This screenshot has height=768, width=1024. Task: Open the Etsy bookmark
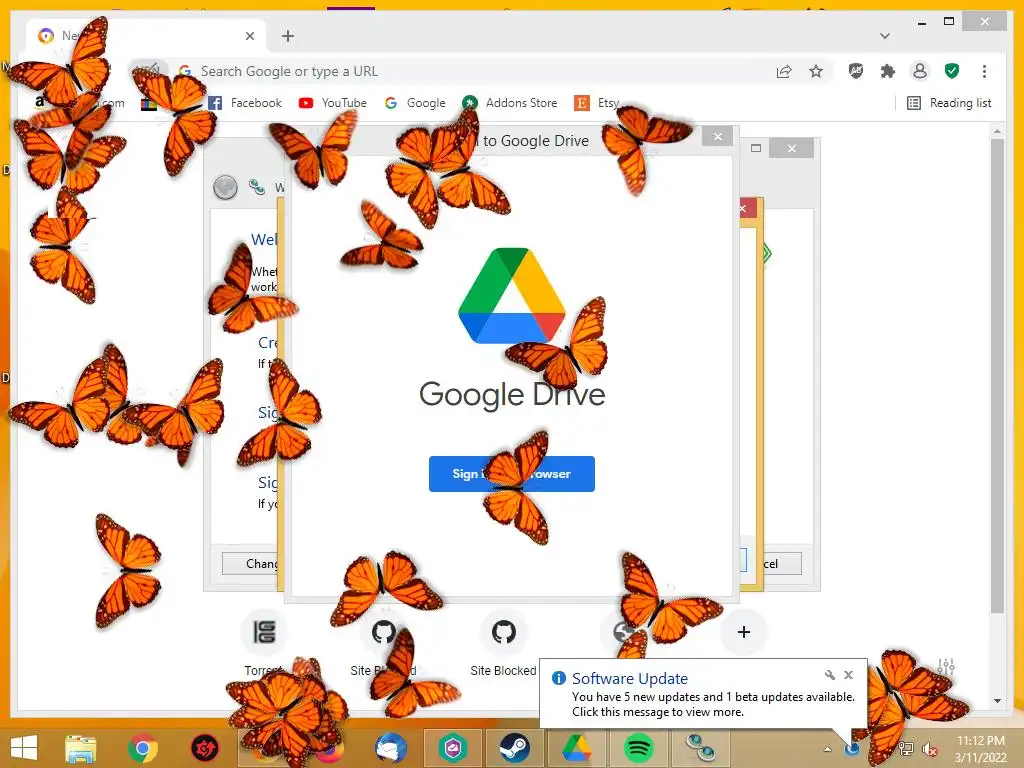point(596,103)
